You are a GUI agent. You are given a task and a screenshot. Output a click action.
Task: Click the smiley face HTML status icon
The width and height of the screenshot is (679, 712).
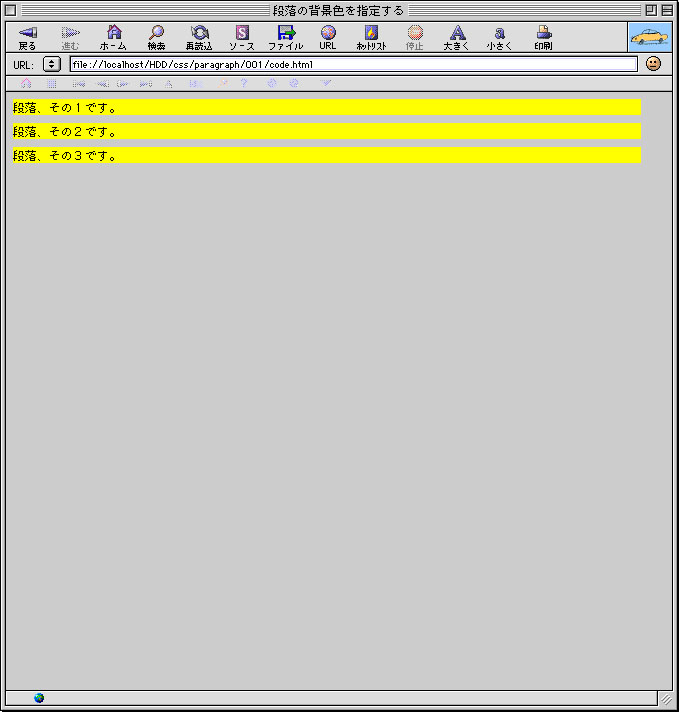point(653,64)
